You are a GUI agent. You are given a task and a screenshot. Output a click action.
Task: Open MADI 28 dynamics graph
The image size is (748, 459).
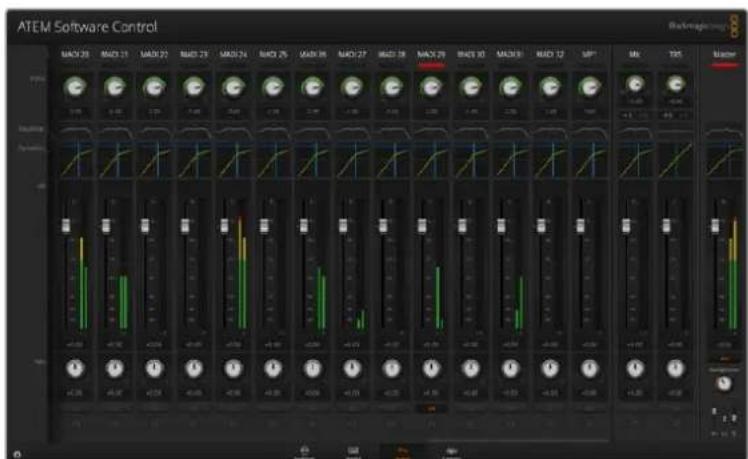[392, 161]
